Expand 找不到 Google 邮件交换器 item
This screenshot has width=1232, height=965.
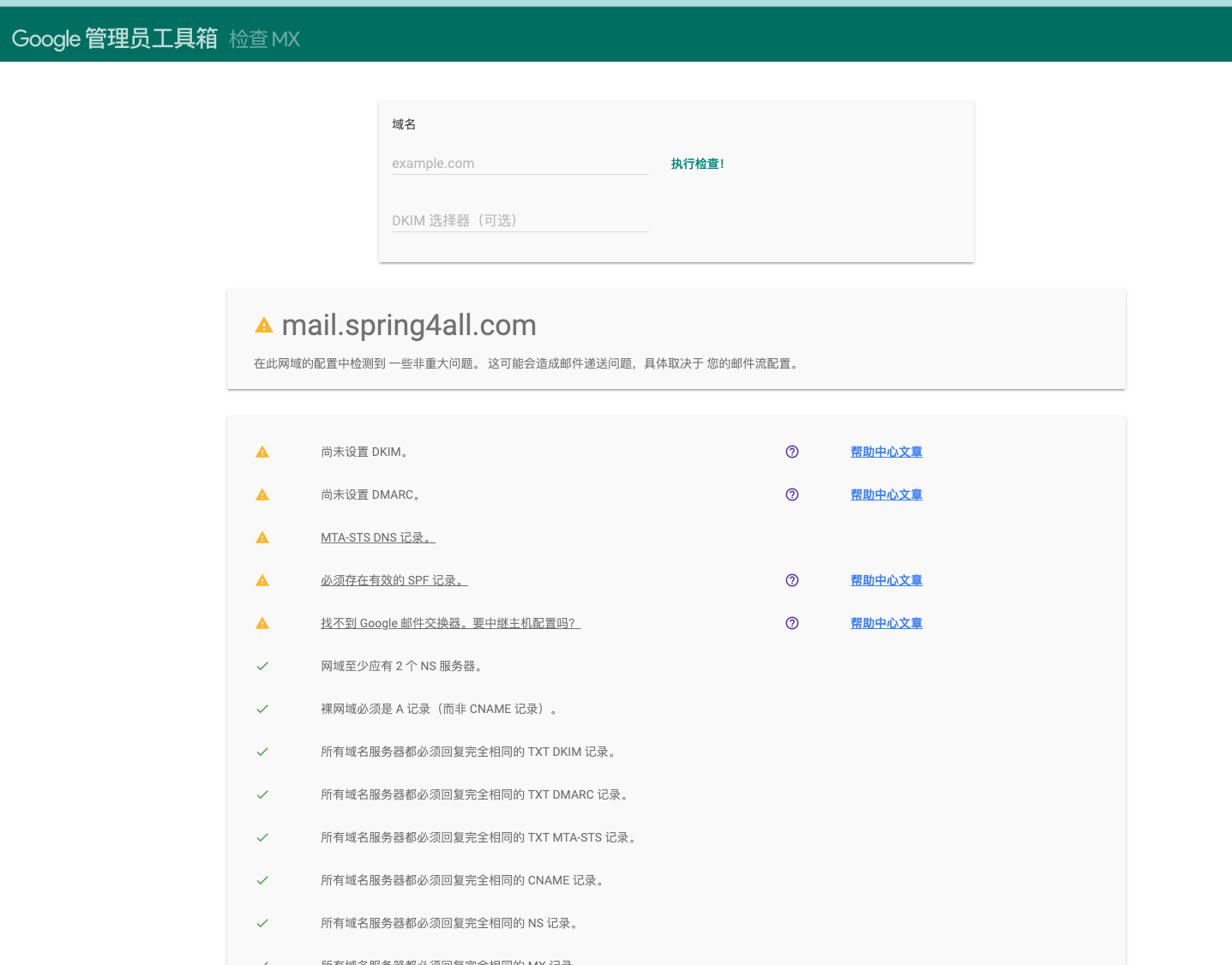(450, 623)
